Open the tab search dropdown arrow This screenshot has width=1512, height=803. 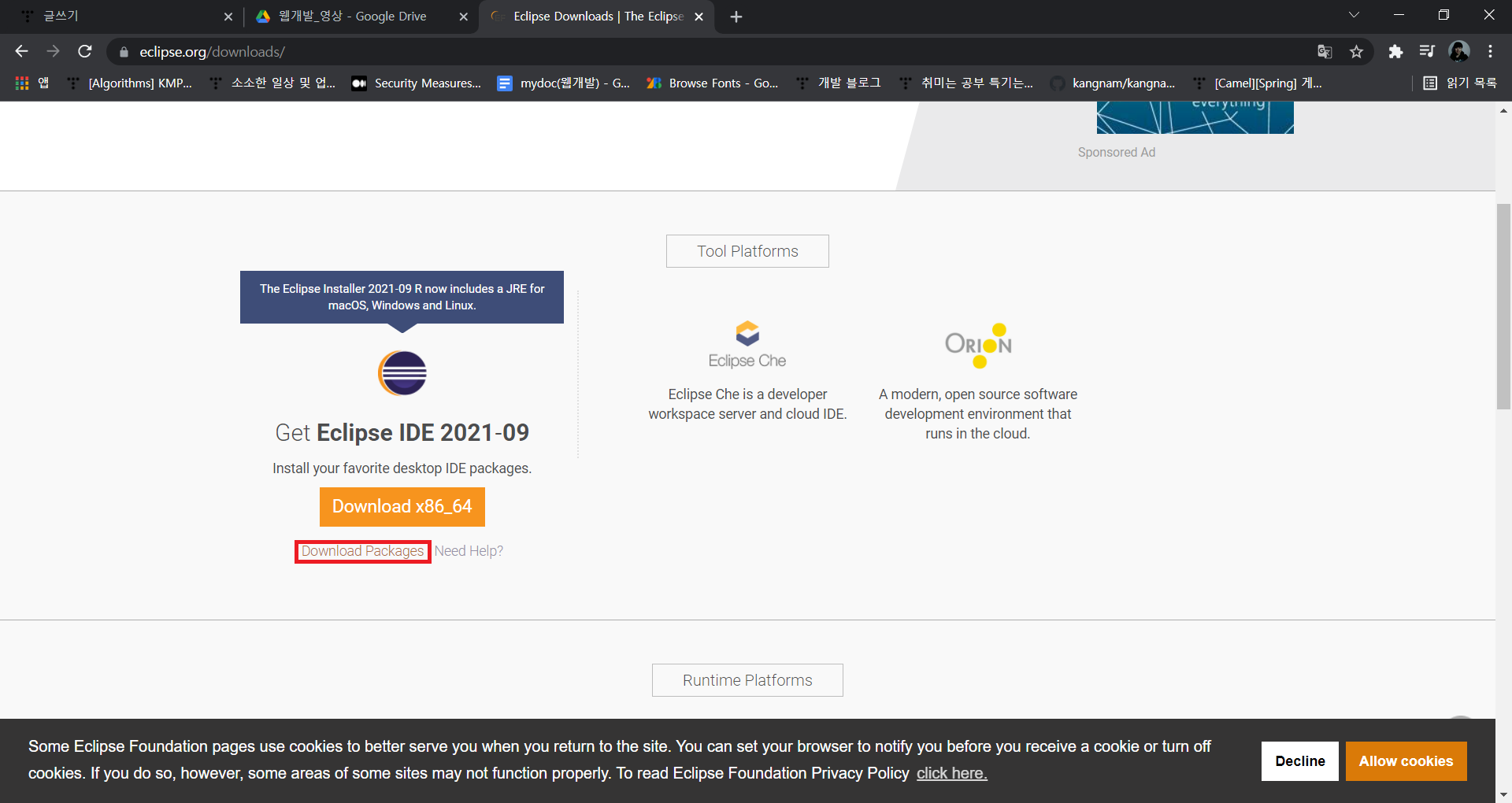[x=1354, y=15]
